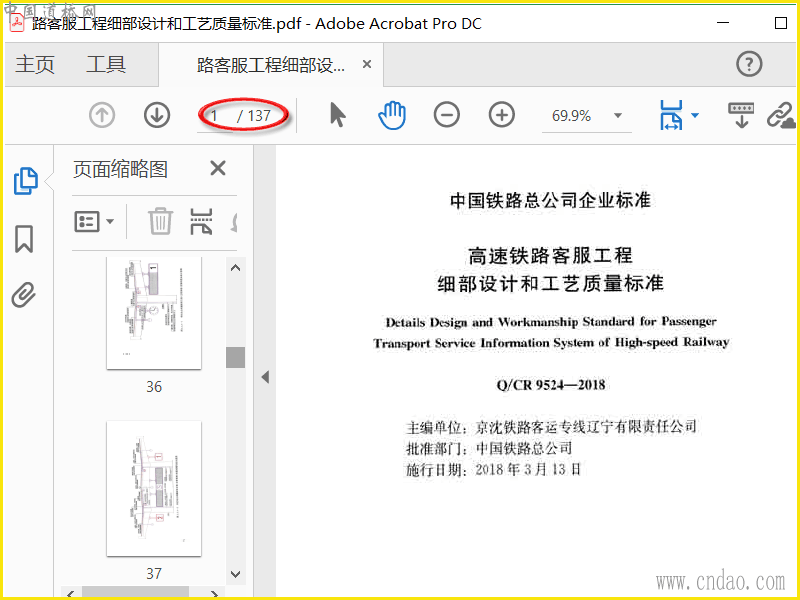800x600 pixels.
Task: Select the 路客服工程细部设... document tab
Action: point(270,65)
